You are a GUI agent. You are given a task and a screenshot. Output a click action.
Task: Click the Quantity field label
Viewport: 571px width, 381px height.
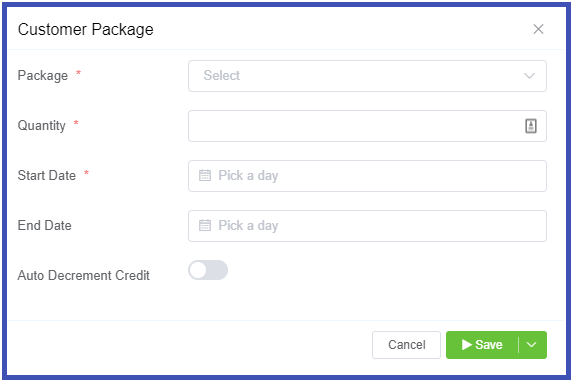click(42, 125)
